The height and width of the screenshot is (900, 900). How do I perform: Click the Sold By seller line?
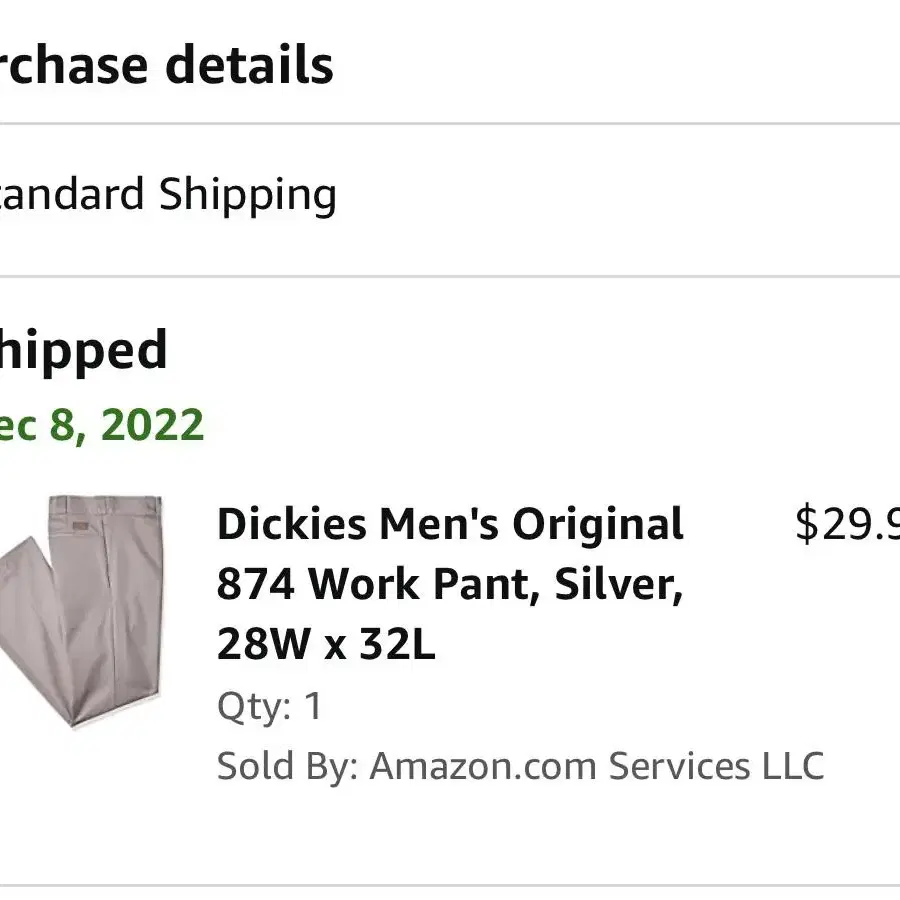pos(521,766)
